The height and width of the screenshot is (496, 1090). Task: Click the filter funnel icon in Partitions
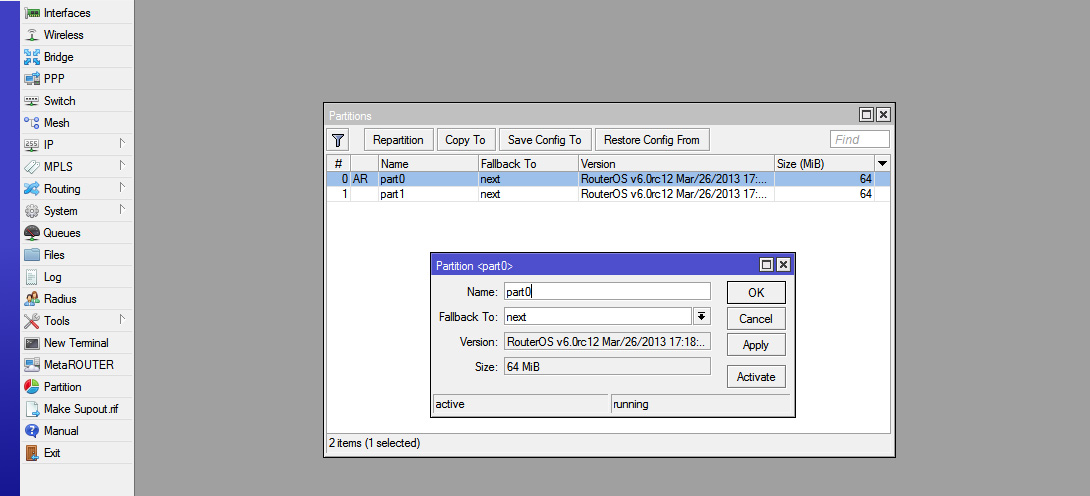point(338,140)
